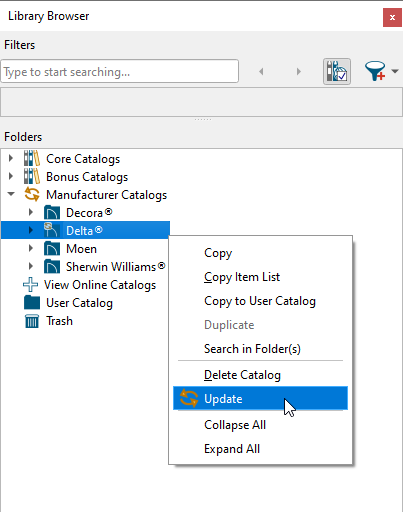This screenshot has height=512, width=403.
Task: Expand the Bonus Catalogs folder
Action: pos(11,176)
